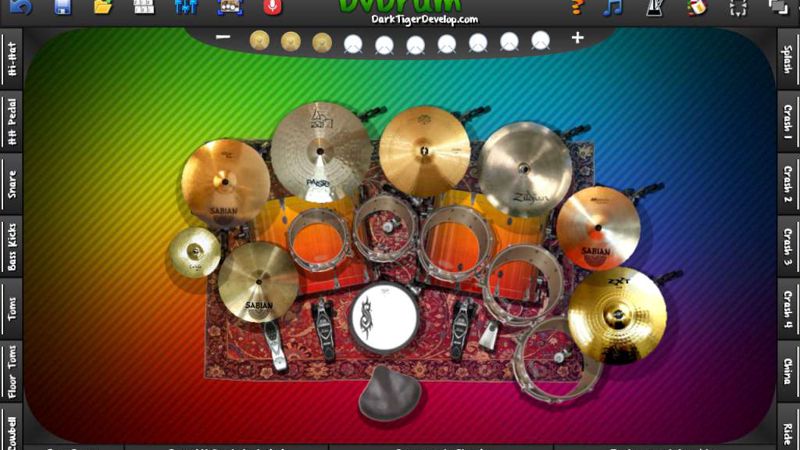Screen dimensions: 800x450
Task: Select the first white drum icon in bar
Action: (x=353, y=44)
